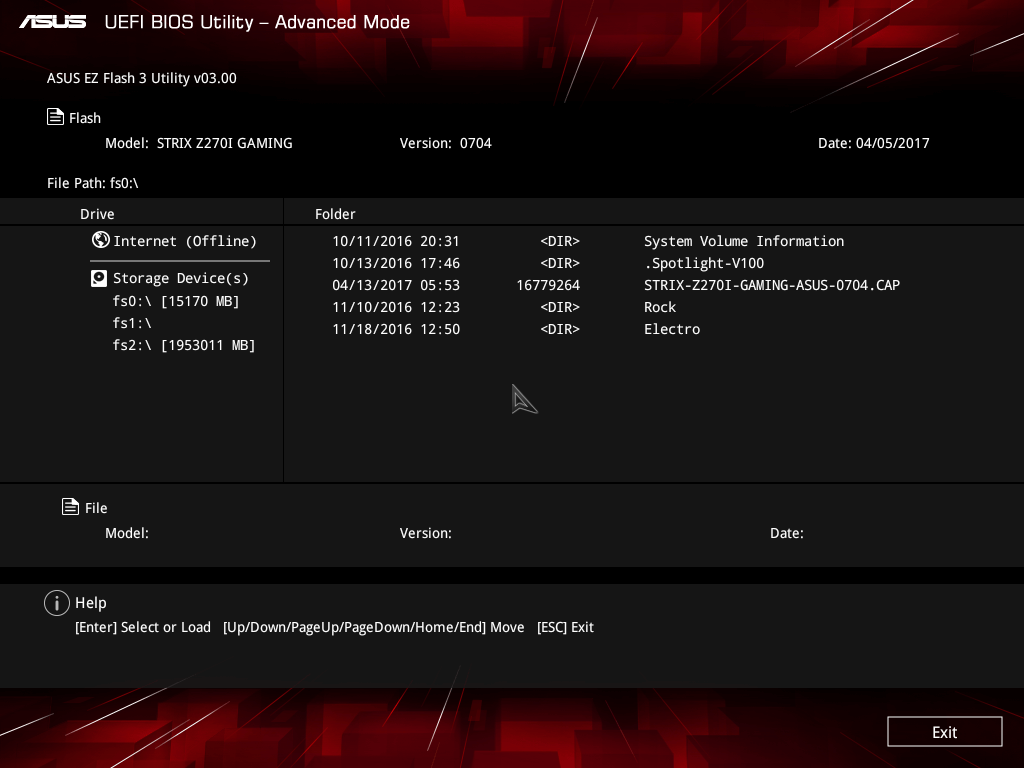Click the [ESC] Exit help hint
This screenshot has height=768, width=1024.
[x=565, y=627]
